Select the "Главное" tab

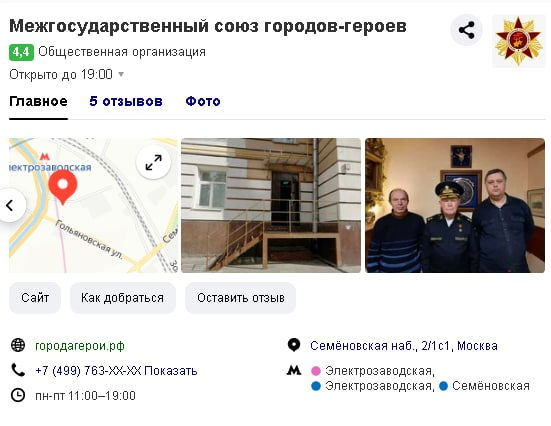pos(38,101)
